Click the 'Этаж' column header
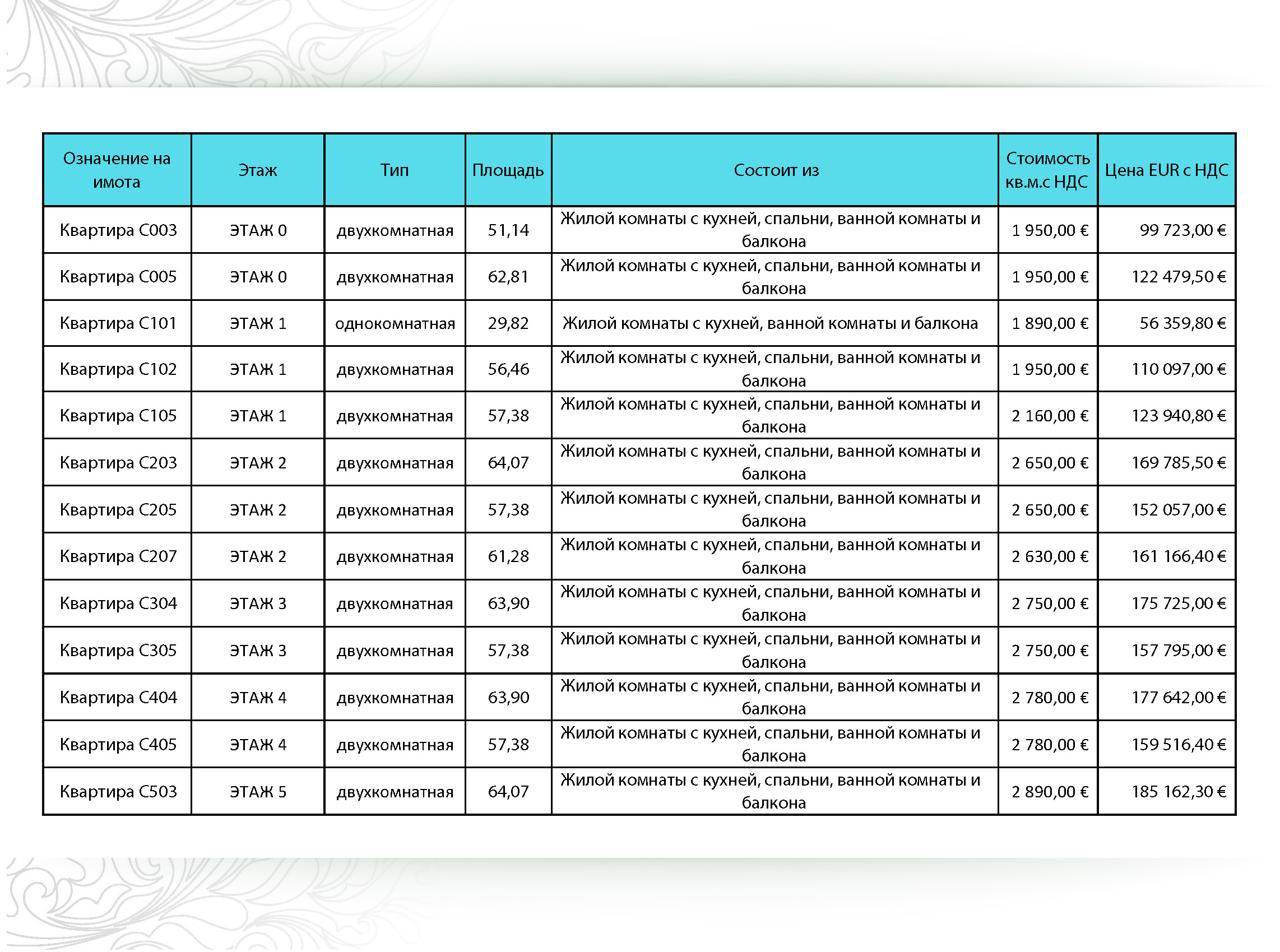Image resolution: width=1280 pixels, height=952 pixels. [x=258, y=170]
